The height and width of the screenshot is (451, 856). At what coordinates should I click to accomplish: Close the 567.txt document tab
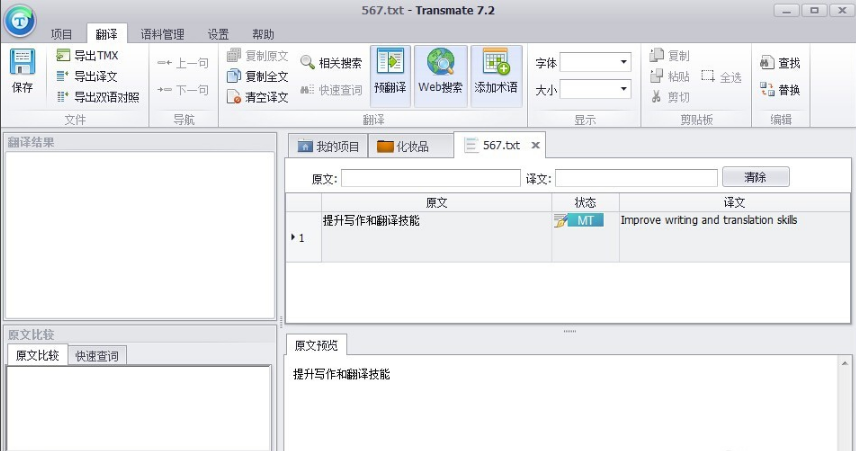pos(535,146)
